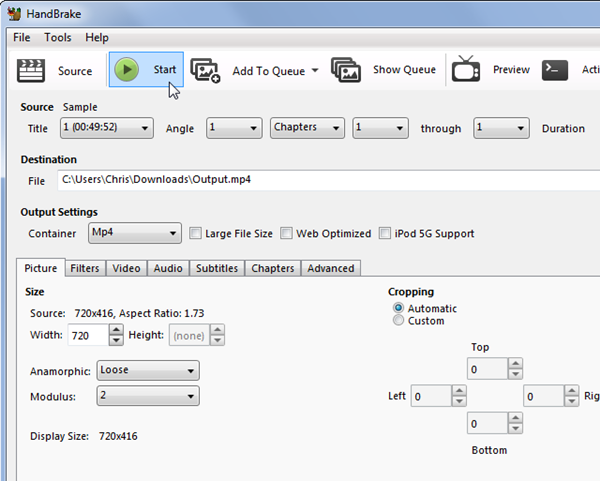Click the Start button label
The image size is (600, 481).
click(x=165, y=69)
